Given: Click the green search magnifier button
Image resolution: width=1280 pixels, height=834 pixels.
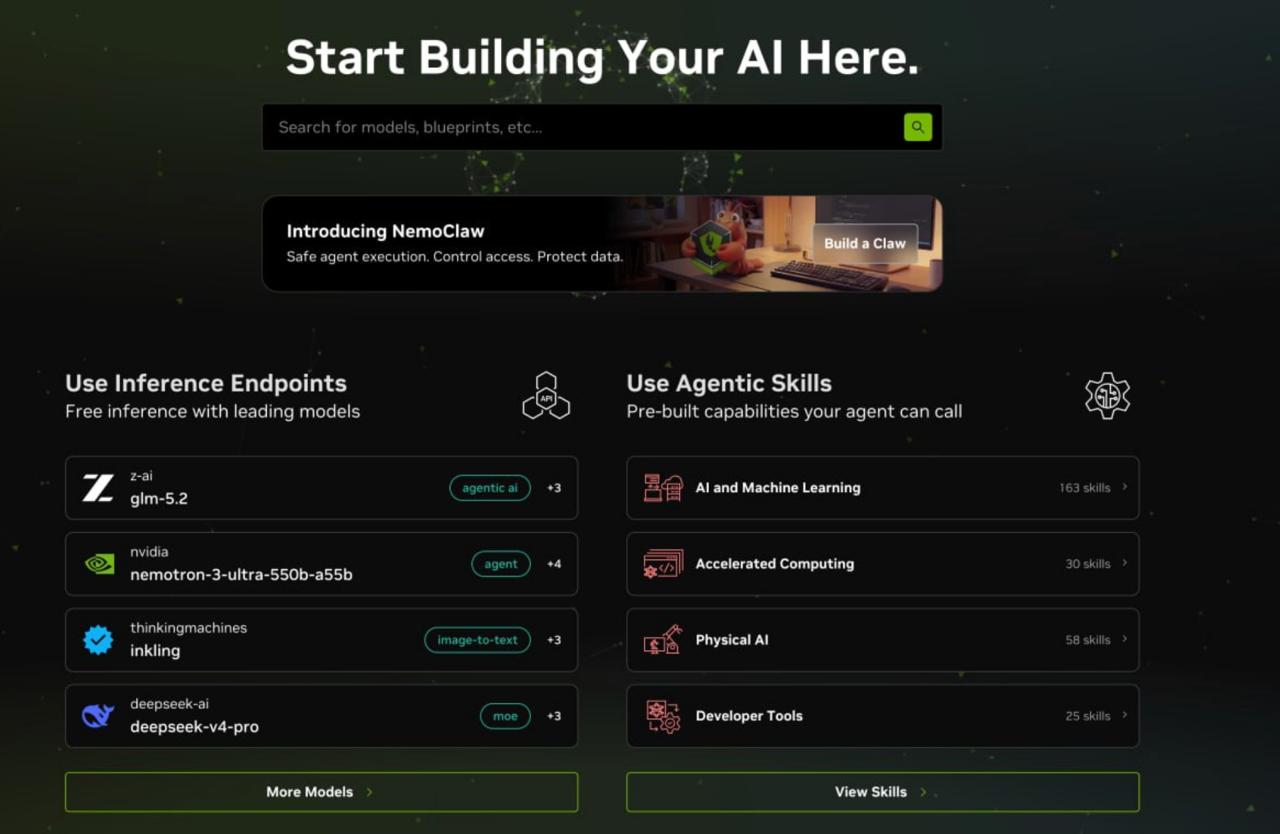Looking at the screenshot, I should [x=918, y=127].
